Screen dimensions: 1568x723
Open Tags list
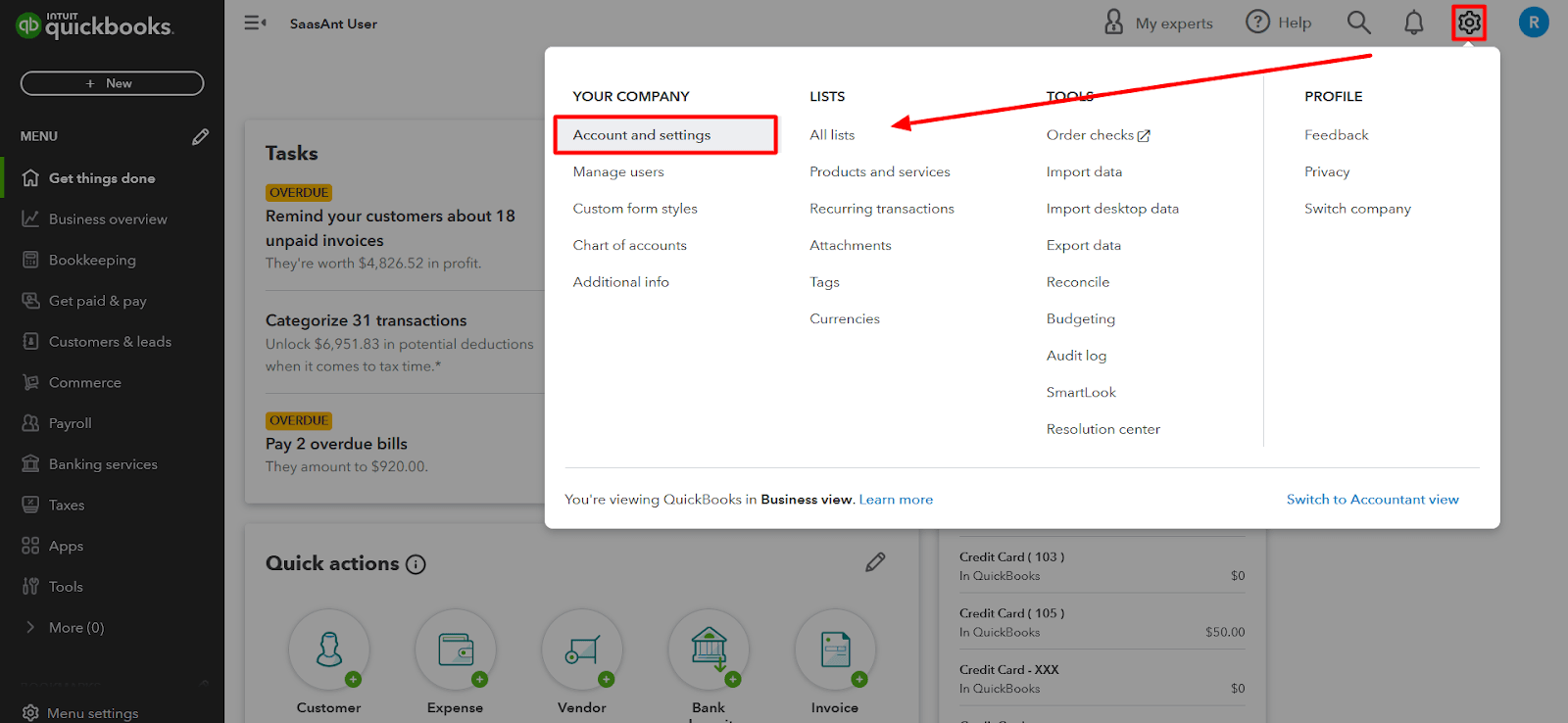tap(824, 282)
